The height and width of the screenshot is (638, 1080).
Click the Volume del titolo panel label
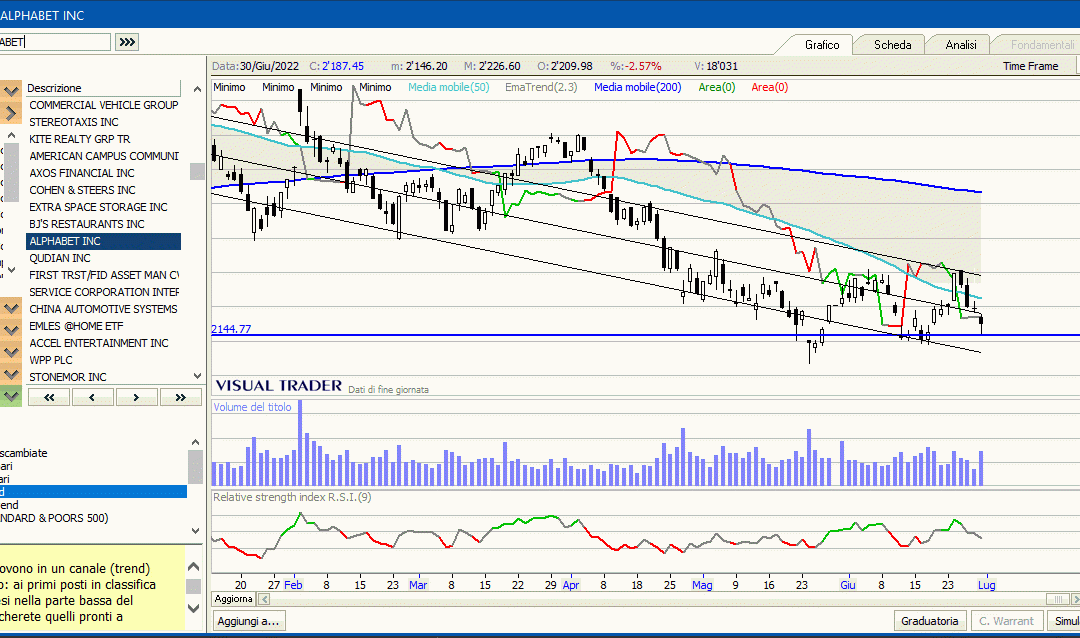click(x=252, y=407)
